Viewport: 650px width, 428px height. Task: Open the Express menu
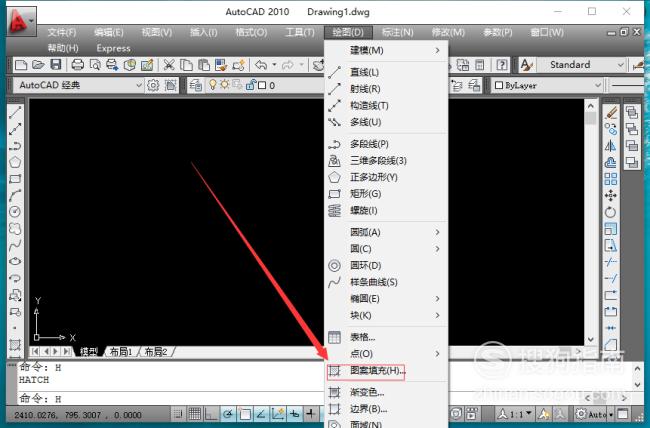click(114, 49)
